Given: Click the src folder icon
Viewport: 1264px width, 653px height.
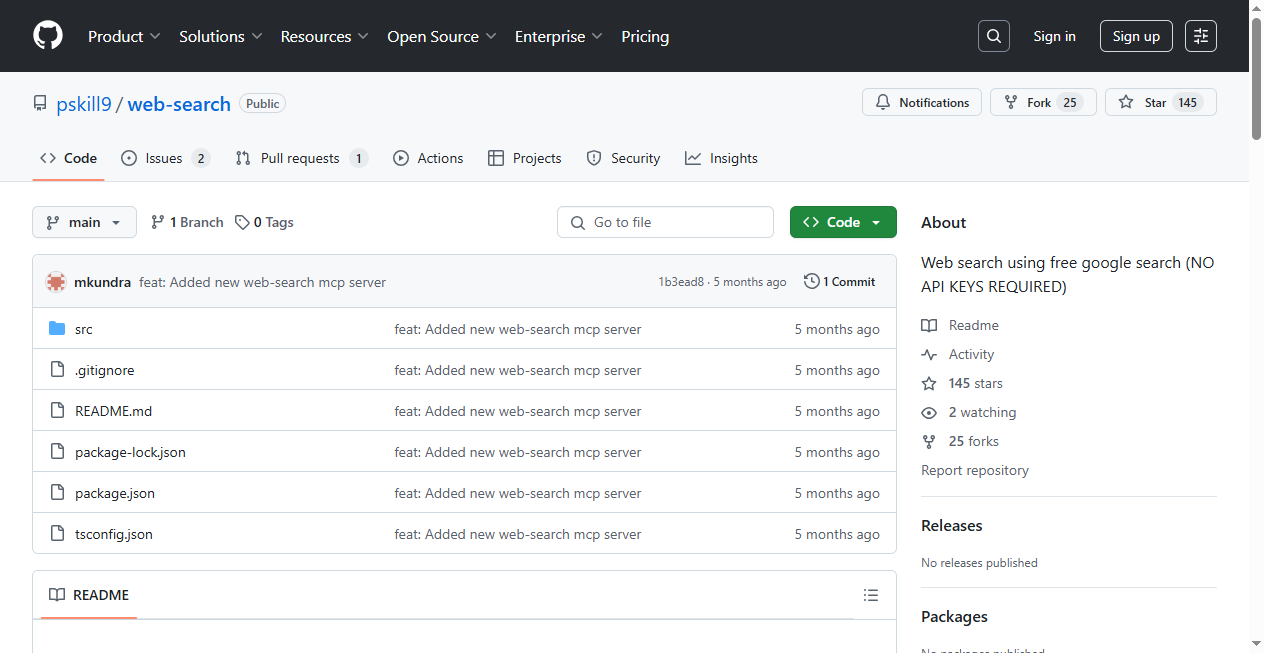Looking at the screenshot, I should click(x=57, y=329).
